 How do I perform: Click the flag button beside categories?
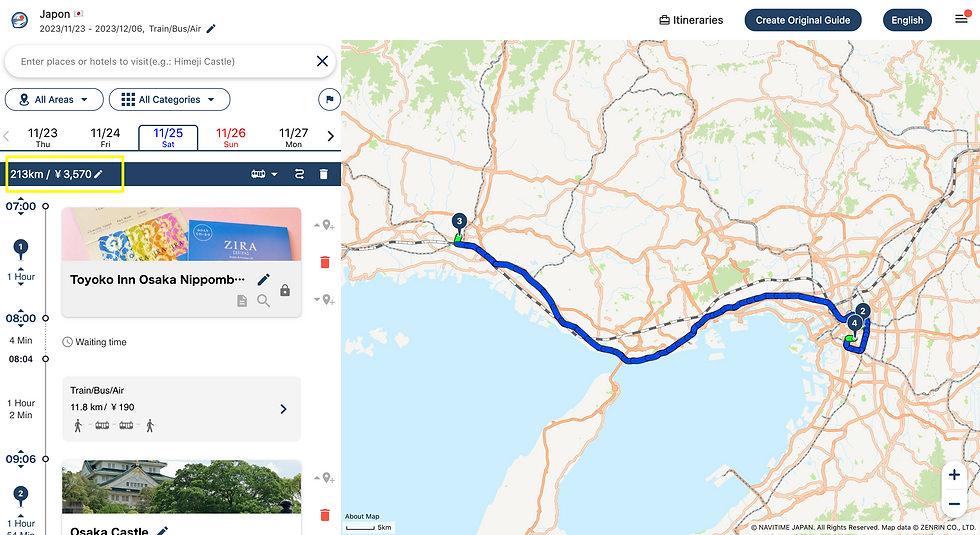(x=329, y=99)
